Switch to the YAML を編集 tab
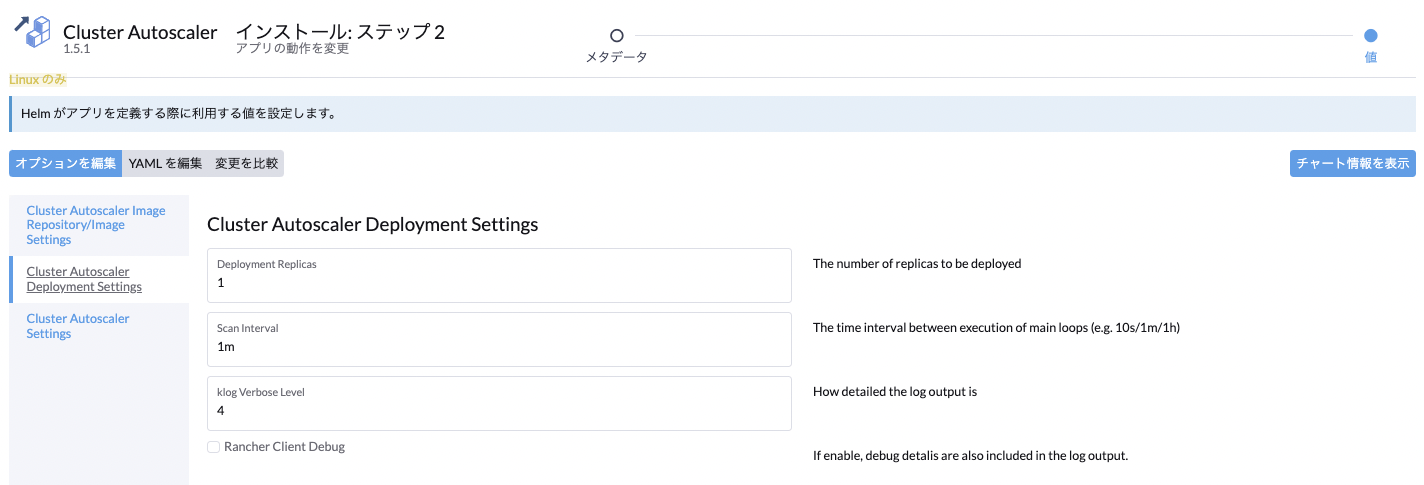1424x485 pixels. (165, 163)
